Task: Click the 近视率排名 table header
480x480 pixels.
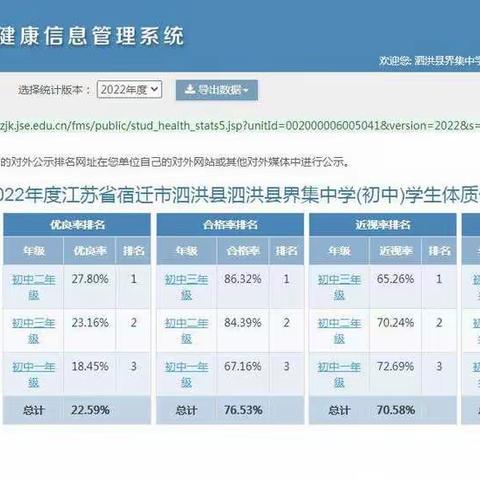Action: click(383, 225)
